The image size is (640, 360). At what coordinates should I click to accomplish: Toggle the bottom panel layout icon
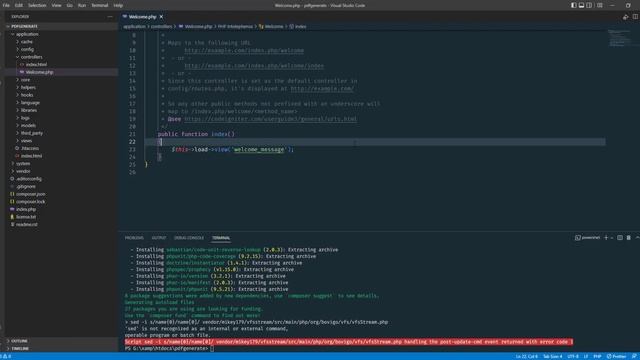(x=581, y=5)
